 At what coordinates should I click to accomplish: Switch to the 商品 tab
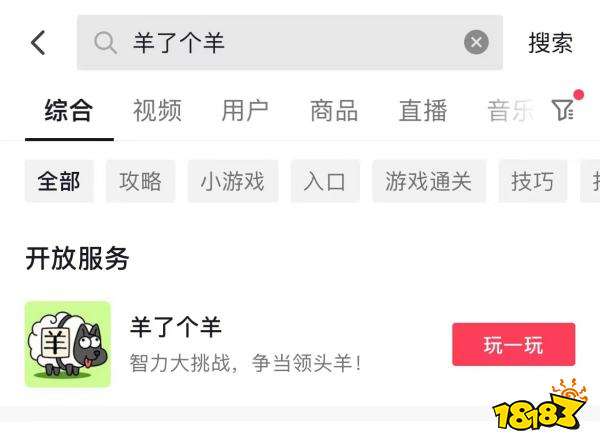coord(334,110)
